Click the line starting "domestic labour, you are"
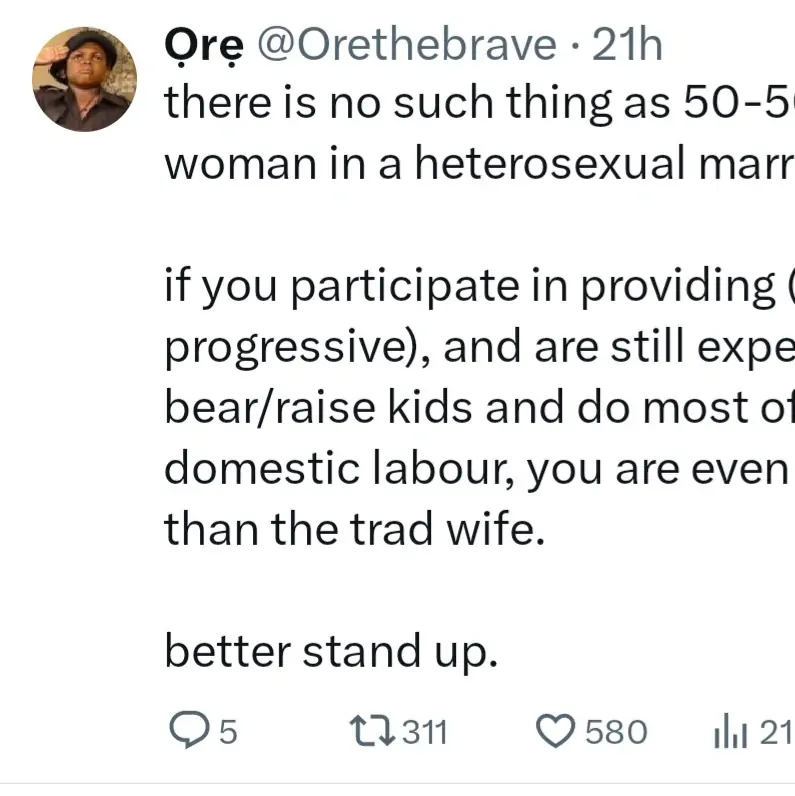The height and width of the screenshot is (796, 795). (478, 469)
